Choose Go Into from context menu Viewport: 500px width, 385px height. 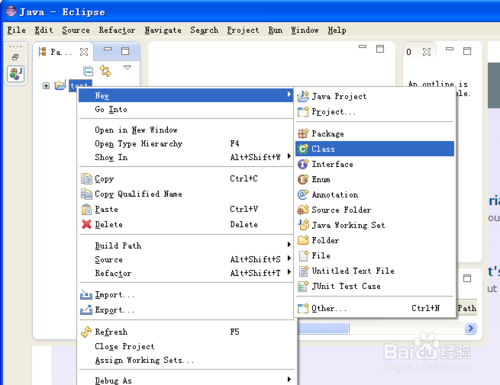click(186, 109)
